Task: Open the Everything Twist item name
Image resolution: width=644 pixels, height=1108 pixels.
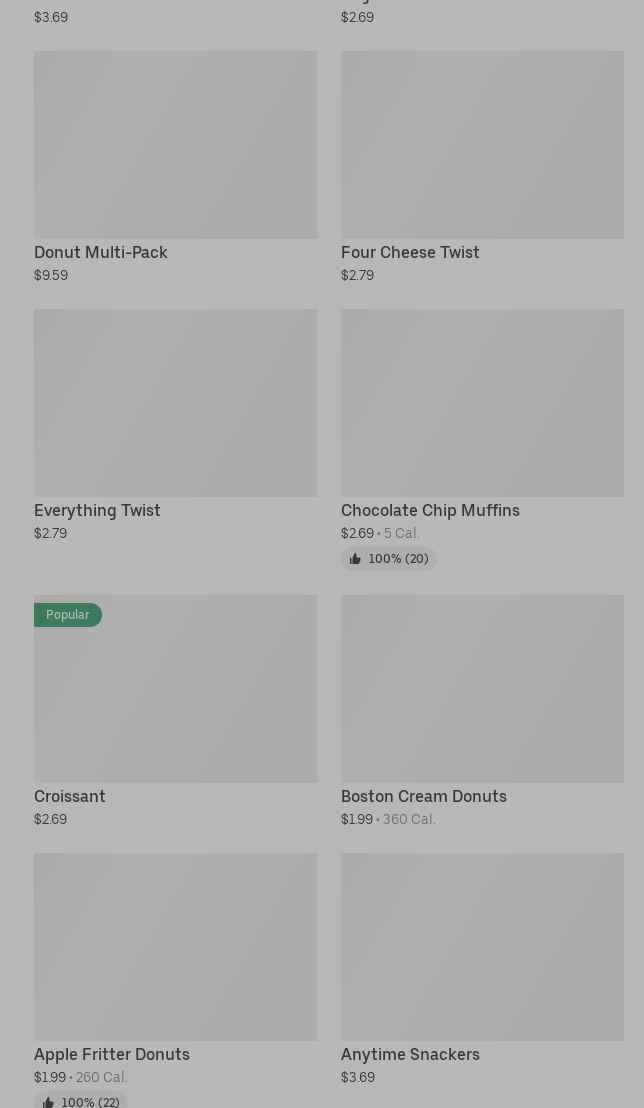Action: click(x=97, y=510)
